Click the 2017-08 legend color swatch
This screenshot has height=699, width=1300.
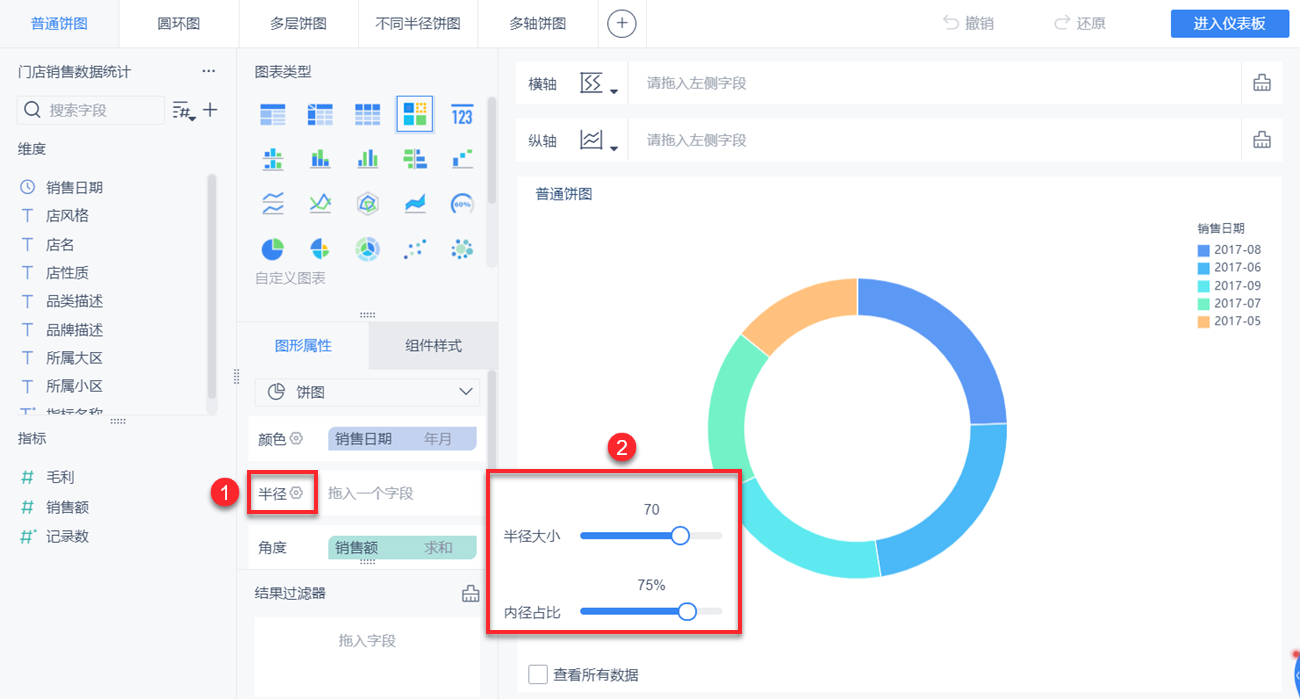point(1204,250)
